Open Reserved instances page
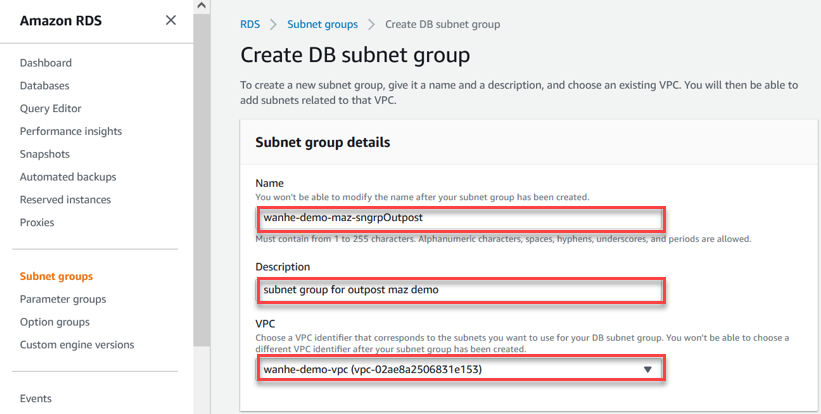 (x=67, y=200)
